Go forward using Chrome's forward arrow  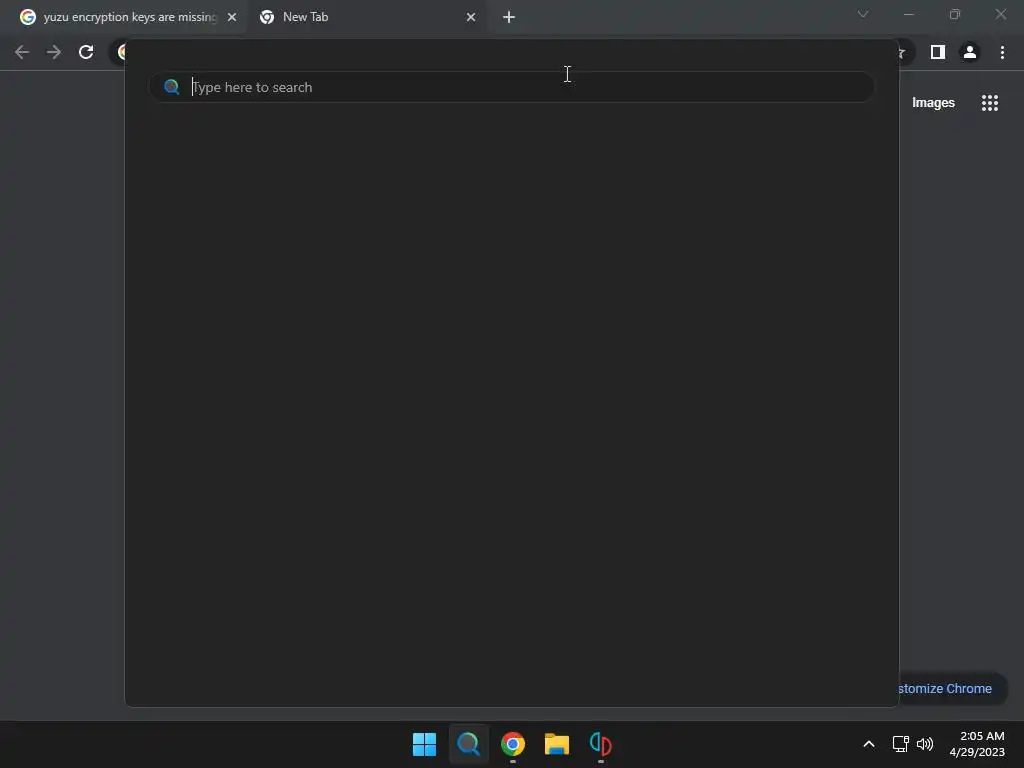pyautogui.click(x=54, y=52)
